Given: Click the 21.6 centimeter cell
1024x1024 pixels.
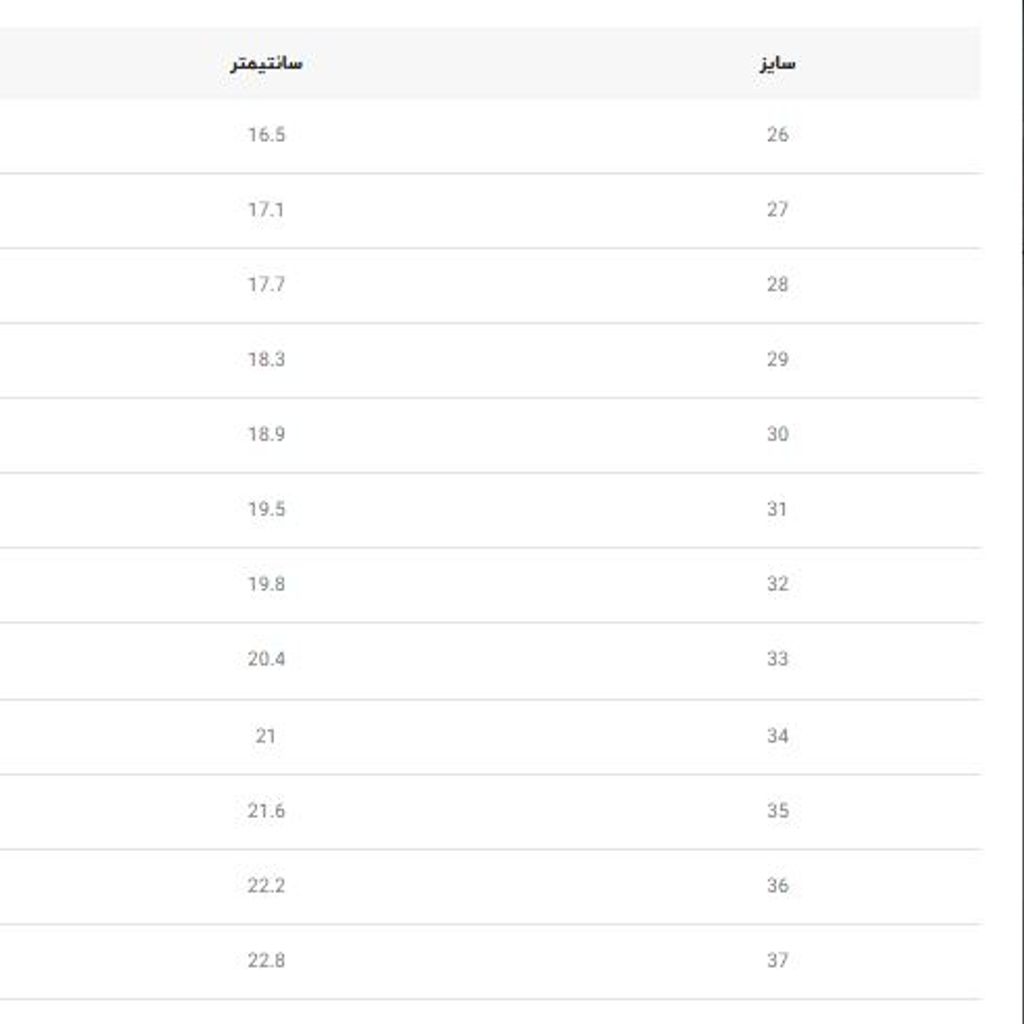Looking at the screenshot, I should pos(266,811).
